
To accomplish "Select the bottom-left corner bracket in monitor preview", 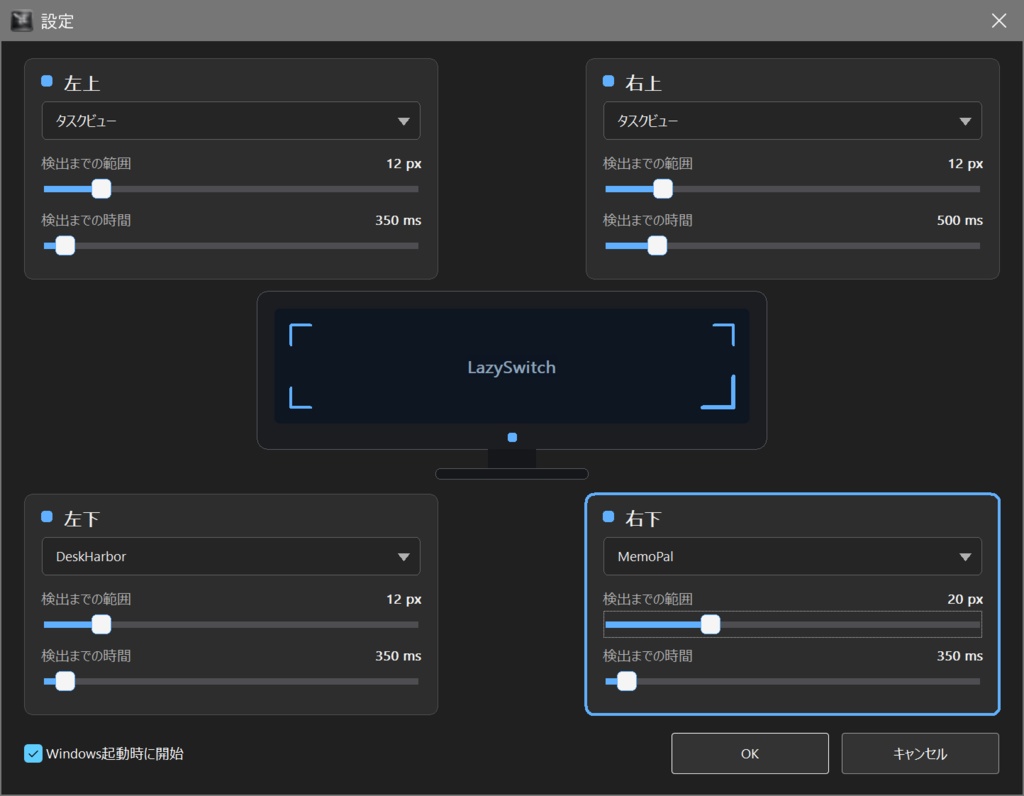I will (x=300, y=398).
